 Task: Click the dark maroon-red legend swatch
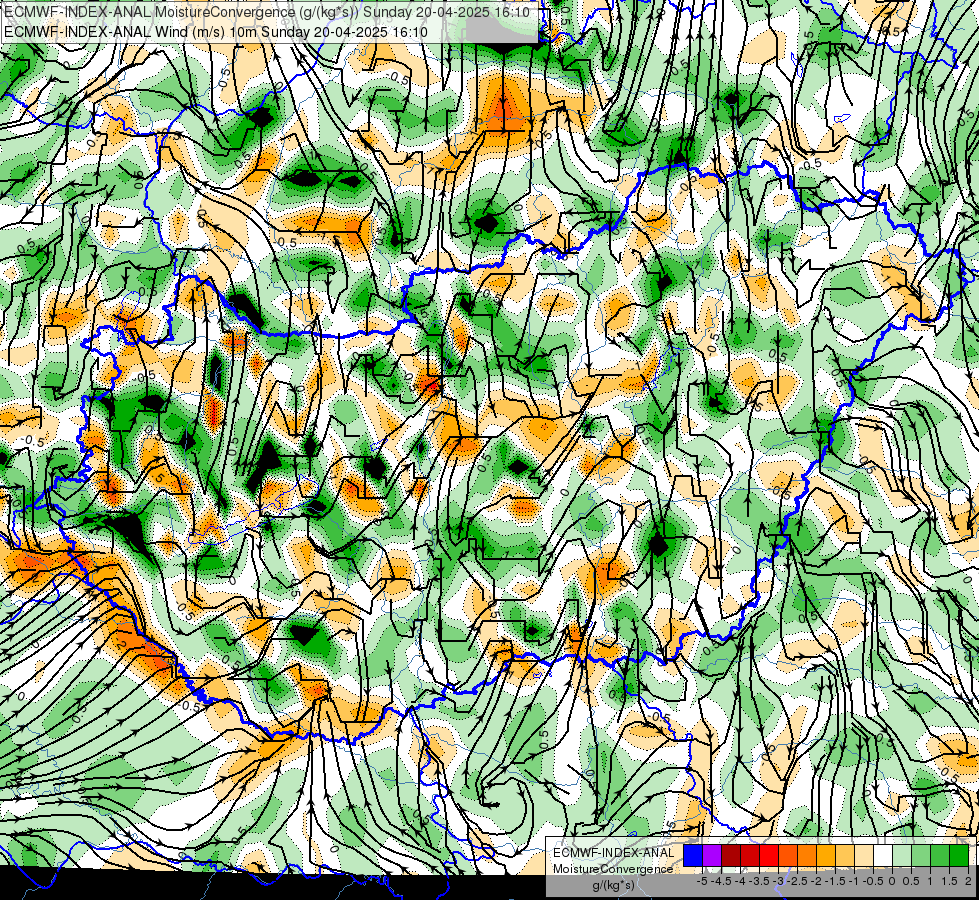(x=731, y=856)
